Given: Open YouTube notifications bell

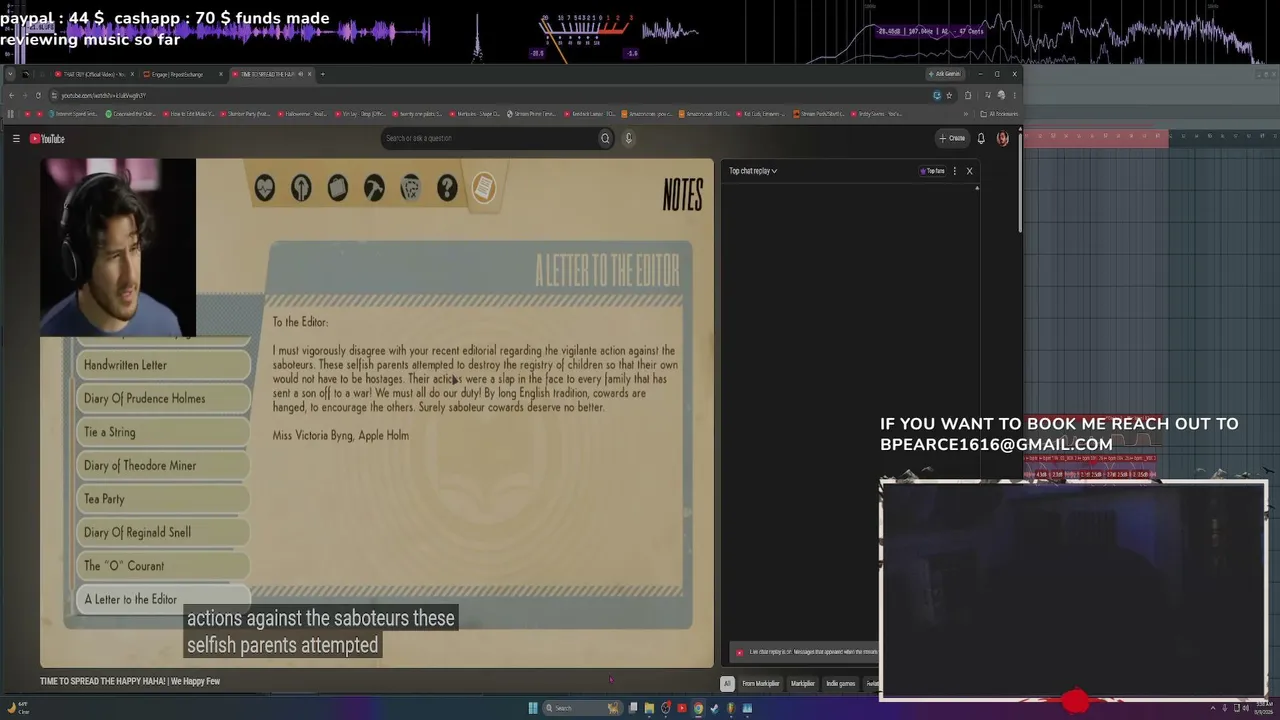Looking at the screenshot, I should [981, 138].
